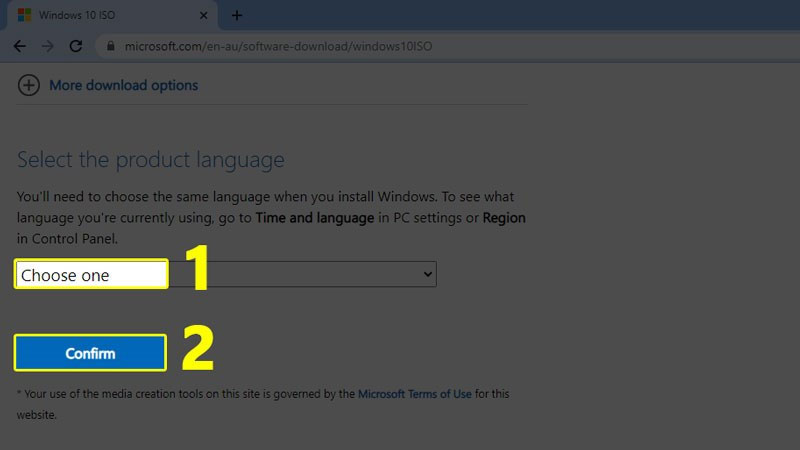The width and height of the screenshot is (800, 450).
Task: Open the Microsoft Terms of Use link
Action: click(414, 394)
